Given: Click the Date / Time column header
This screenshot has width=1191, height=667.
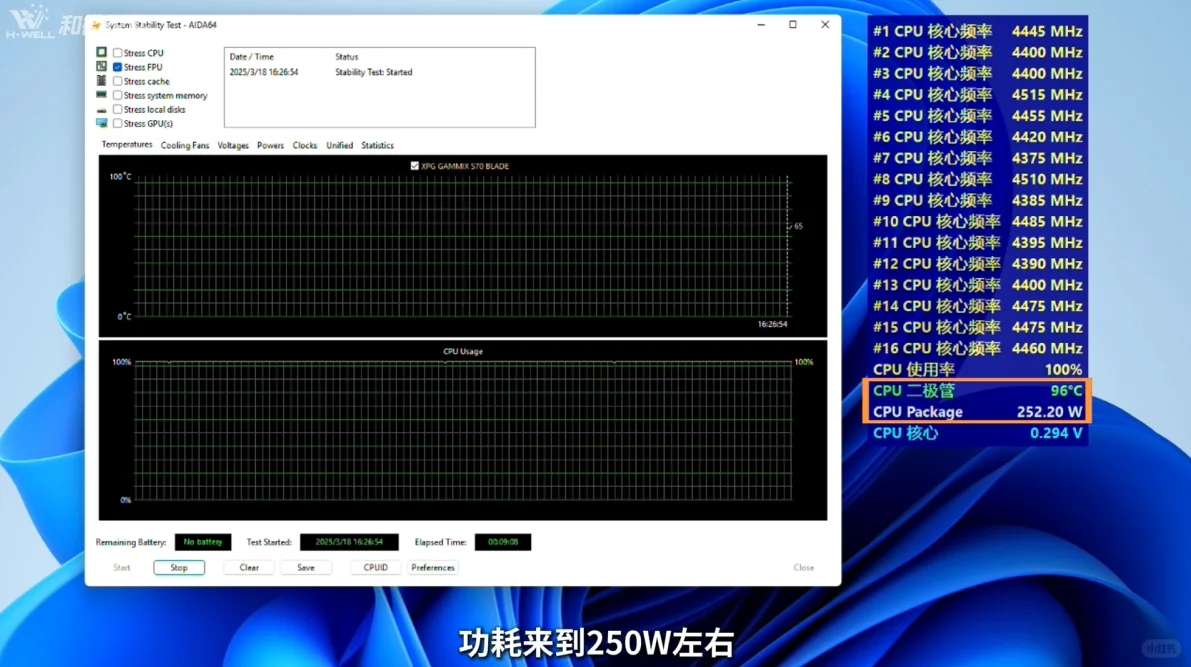Looking at the screenshot, I should 251,57.
